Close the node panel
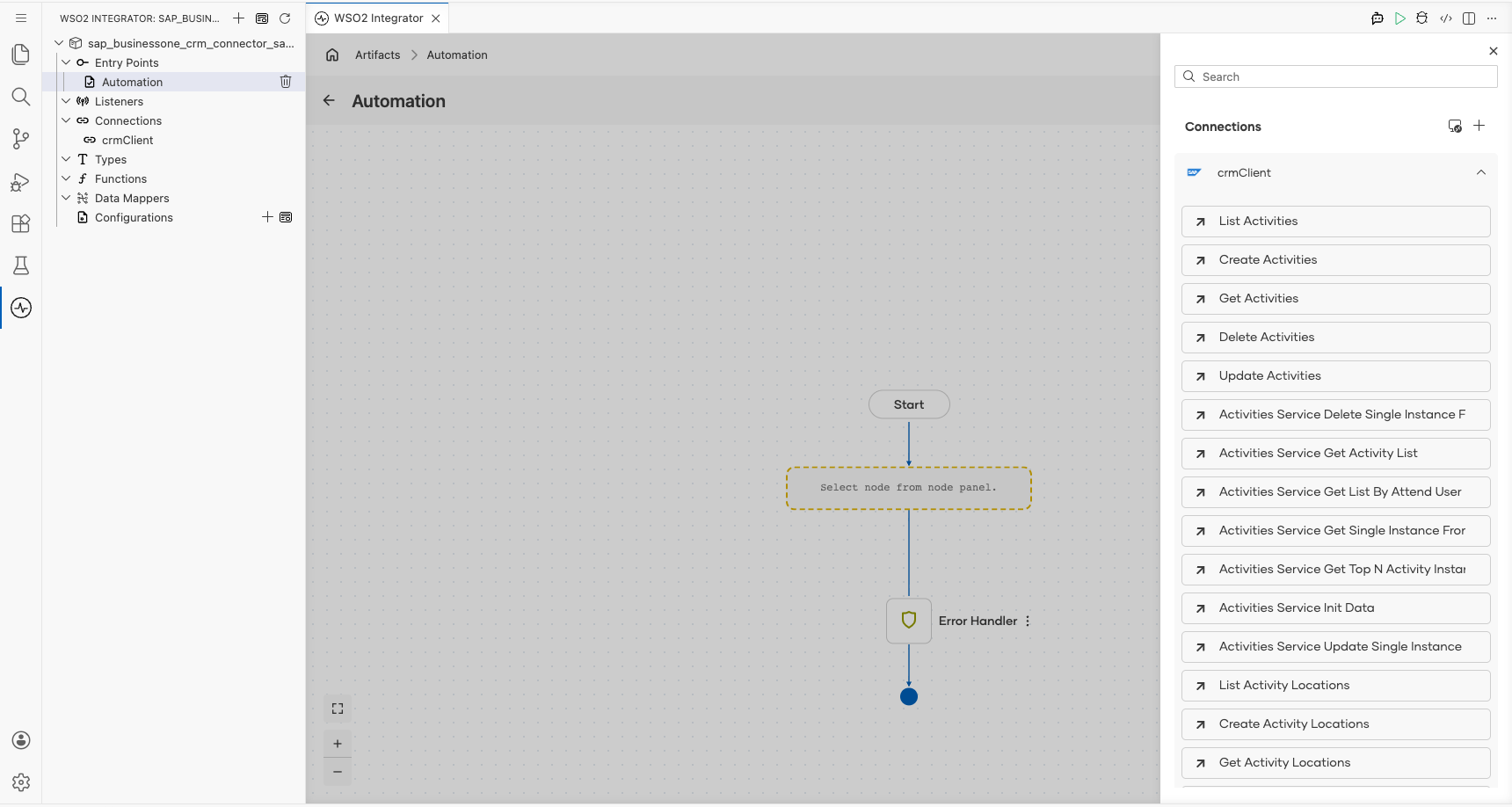1512x807 pixels. (1494, 51)
